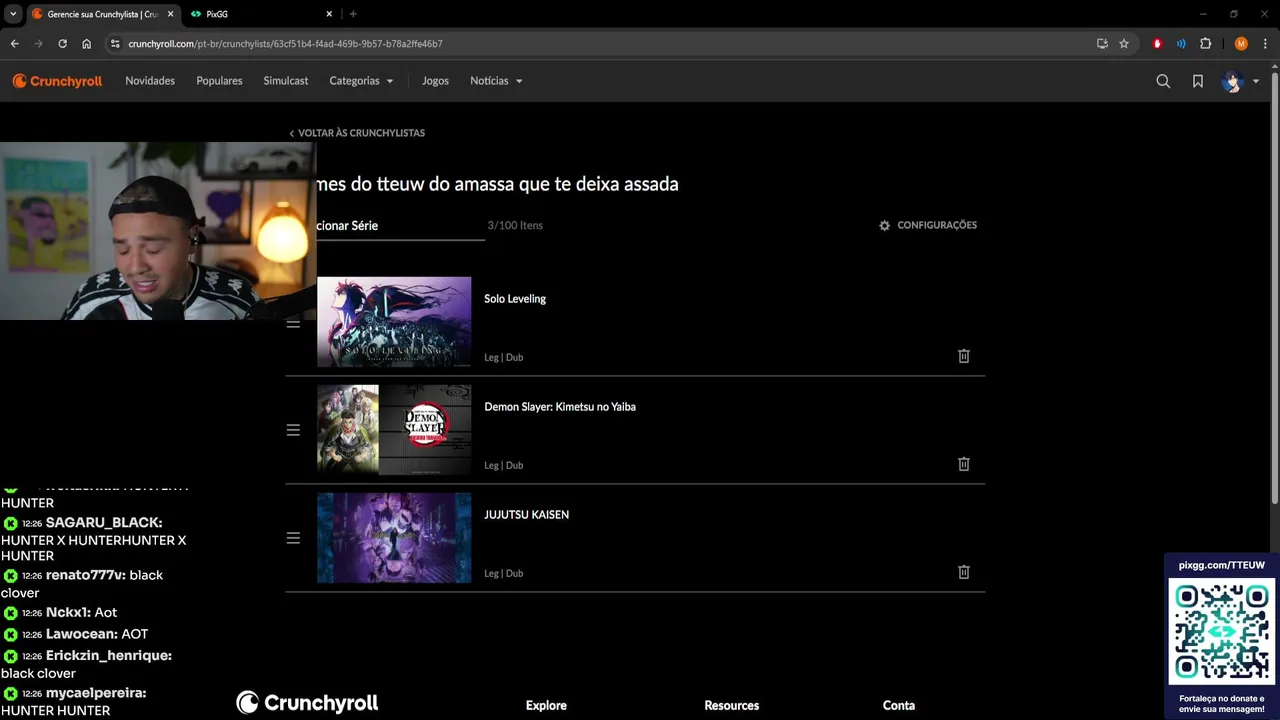Click the profile avatar in the header
Image resolution: width=1280 pixels, height=720 pixels.
1232,81
